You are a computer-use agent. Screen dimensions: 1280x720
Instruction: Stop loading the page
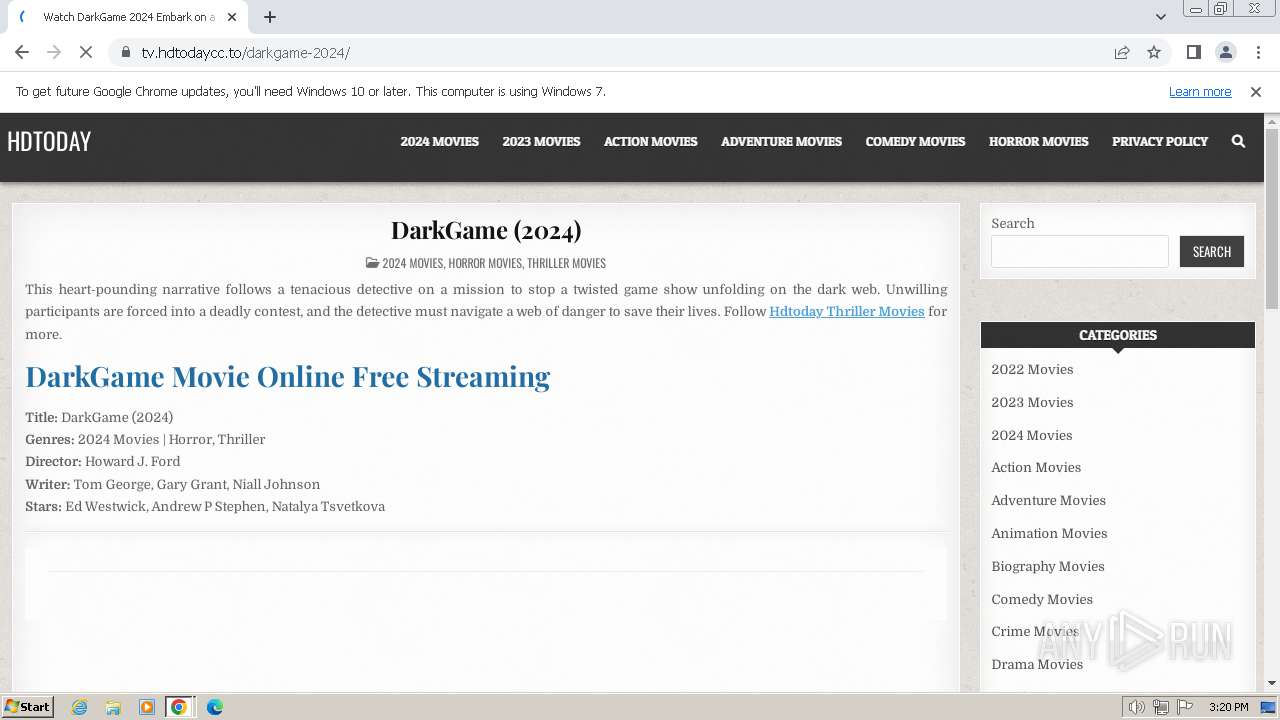click(x=86, y=52)
